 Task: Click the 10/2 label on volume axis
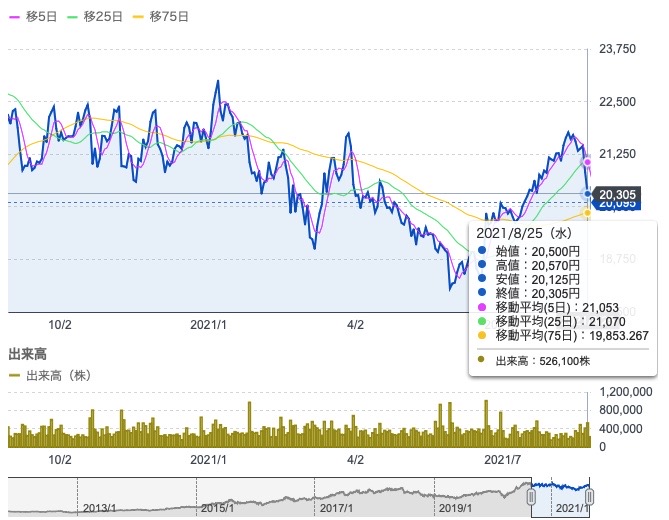[x=60, y=460]
